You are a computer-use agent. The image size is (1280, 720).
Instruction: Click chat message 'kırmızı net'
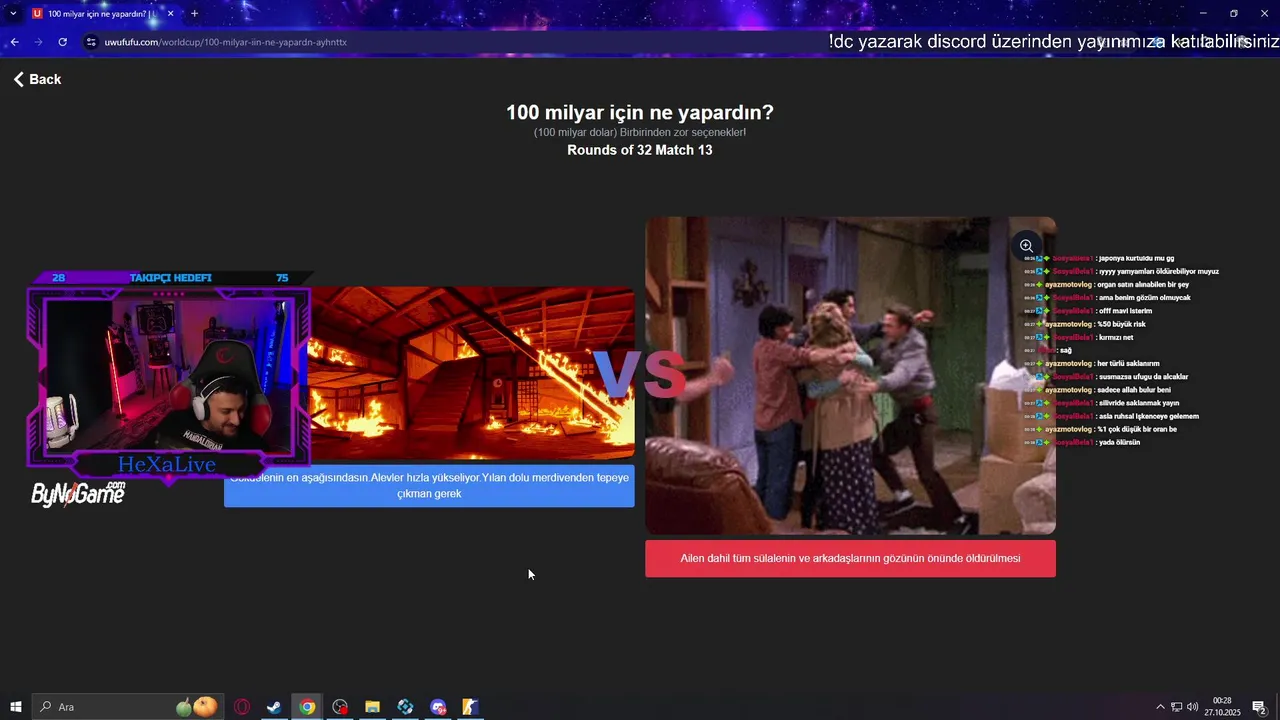1115,337
